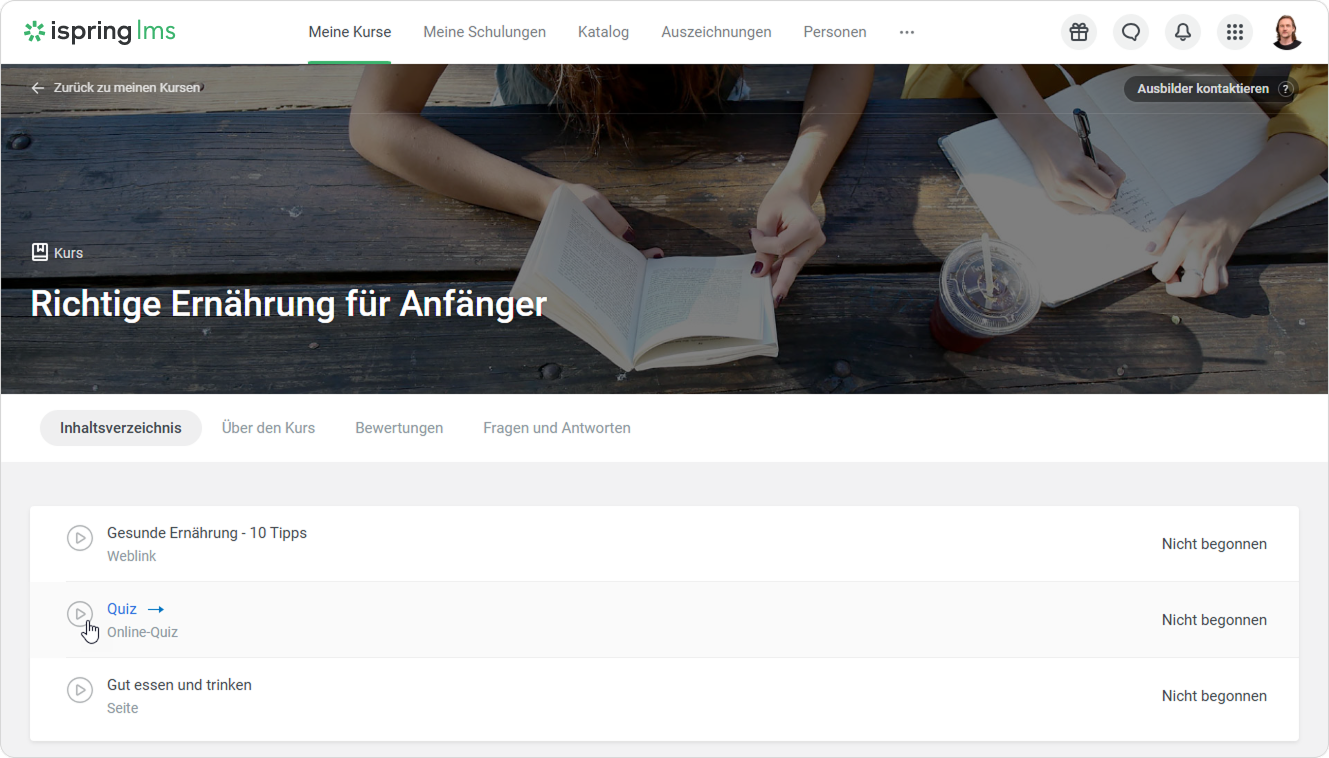Click the iSpring LMS logo
Screen dimensions: 1329x758
(100, 32)
